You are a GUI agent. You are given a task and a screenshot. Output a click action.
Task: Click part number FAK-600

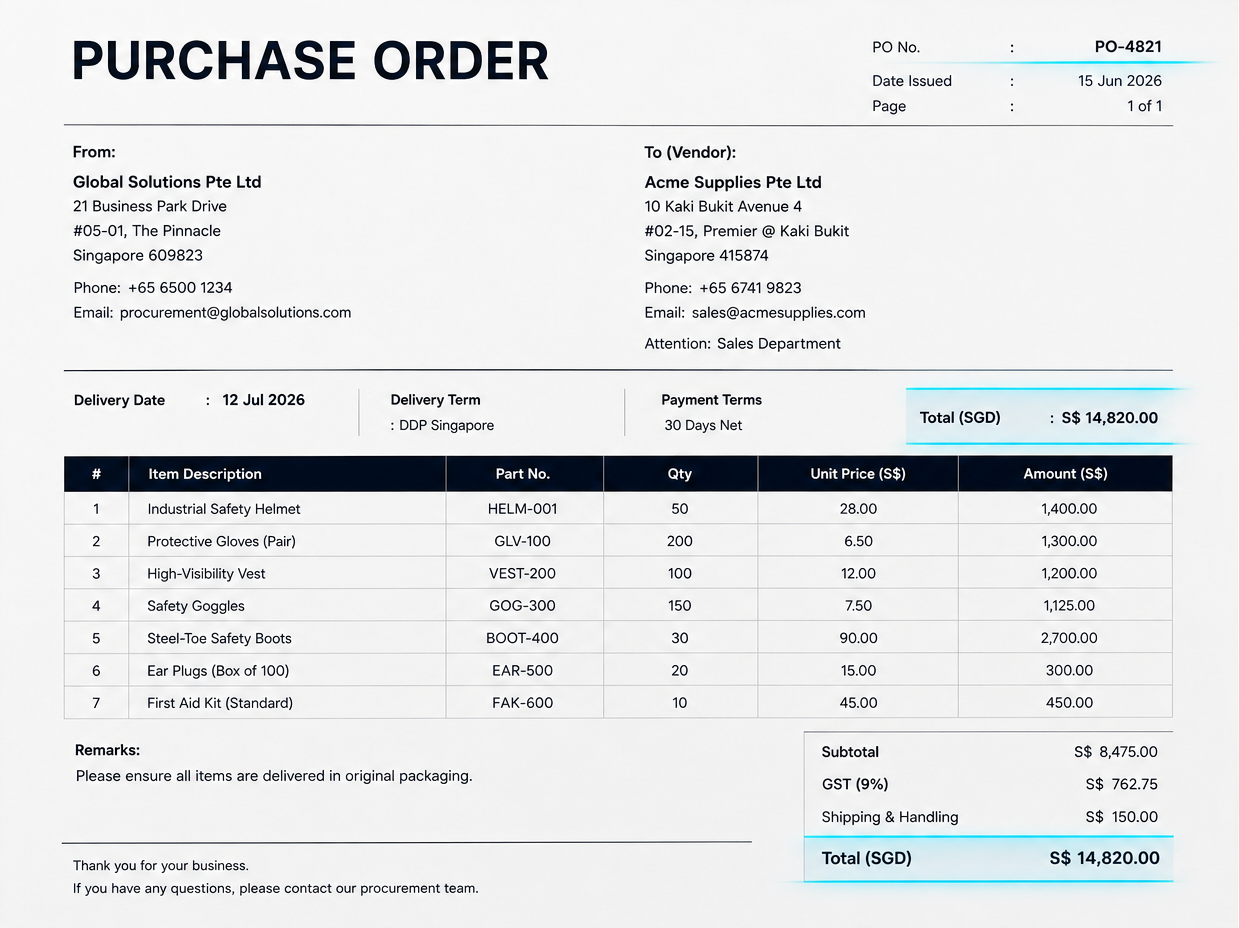pyautogui.click(x=523, y=703)
